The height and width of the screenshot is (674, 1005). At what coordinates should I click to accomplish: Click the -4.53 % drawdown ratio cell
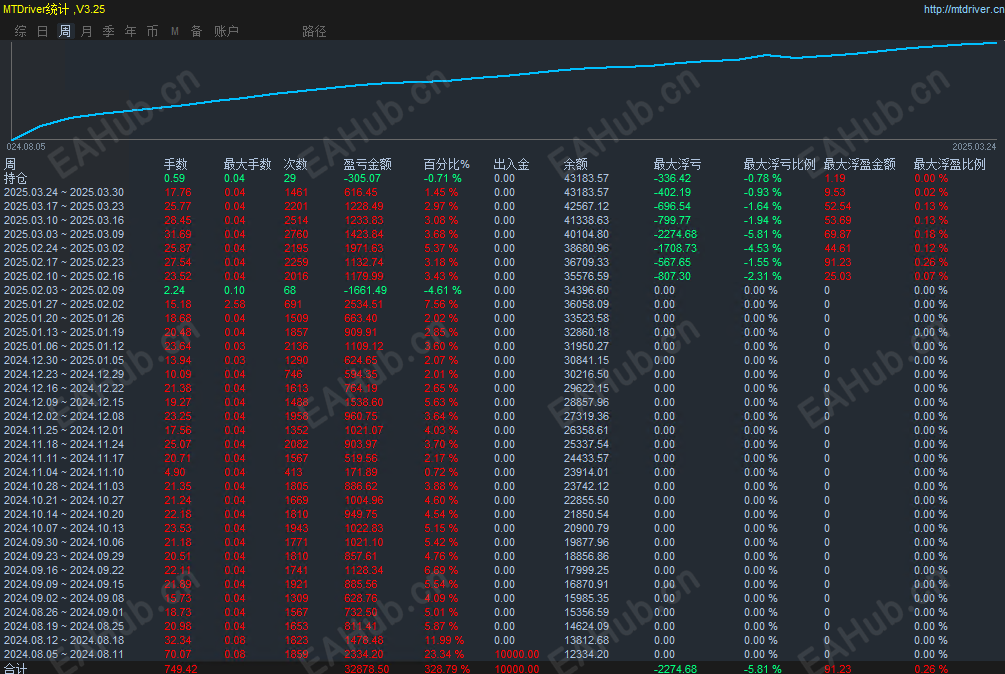[x=763, y=248]
